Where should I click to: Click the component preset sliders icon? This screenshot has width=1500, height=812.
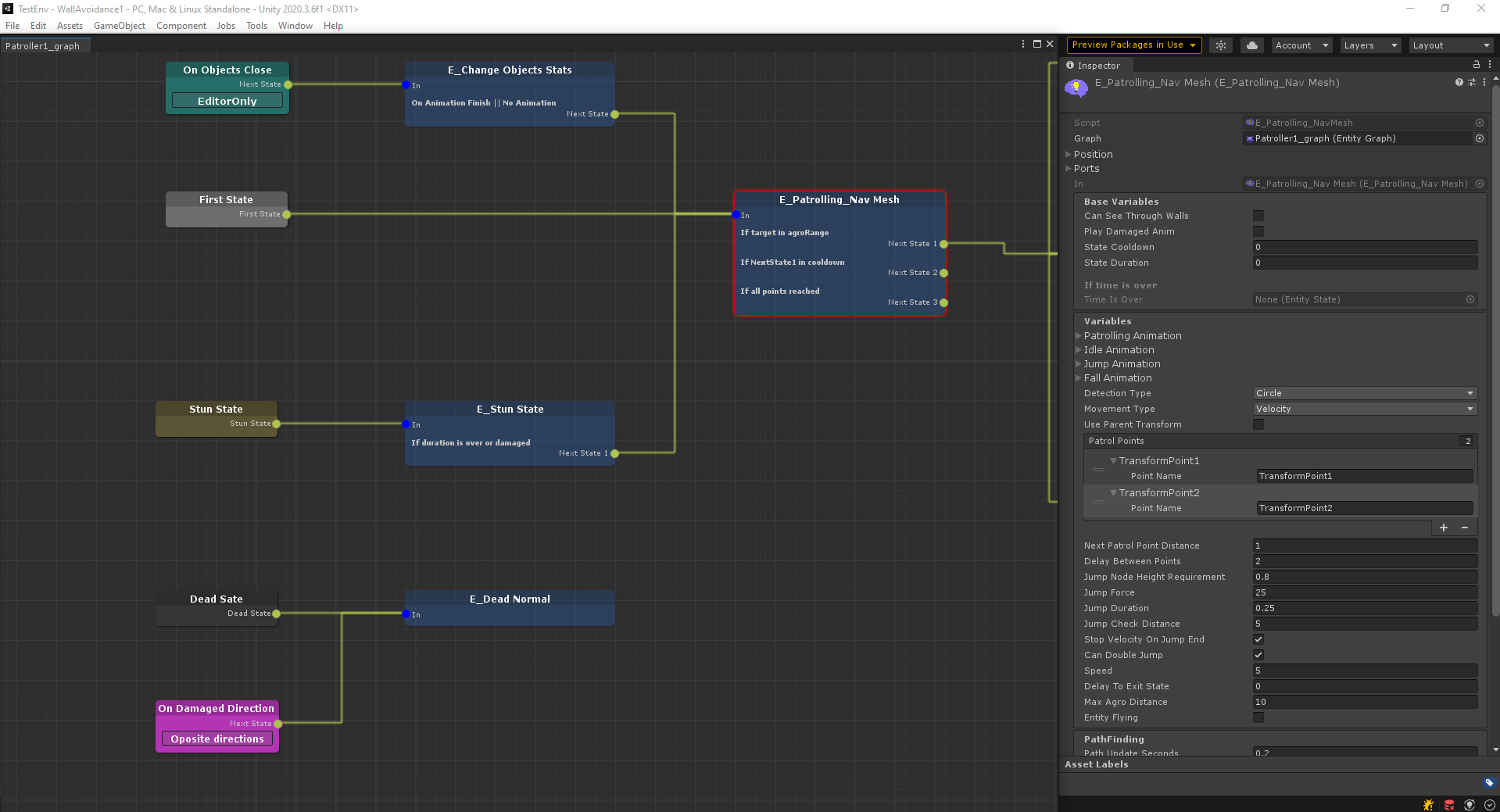[1472, 82]
